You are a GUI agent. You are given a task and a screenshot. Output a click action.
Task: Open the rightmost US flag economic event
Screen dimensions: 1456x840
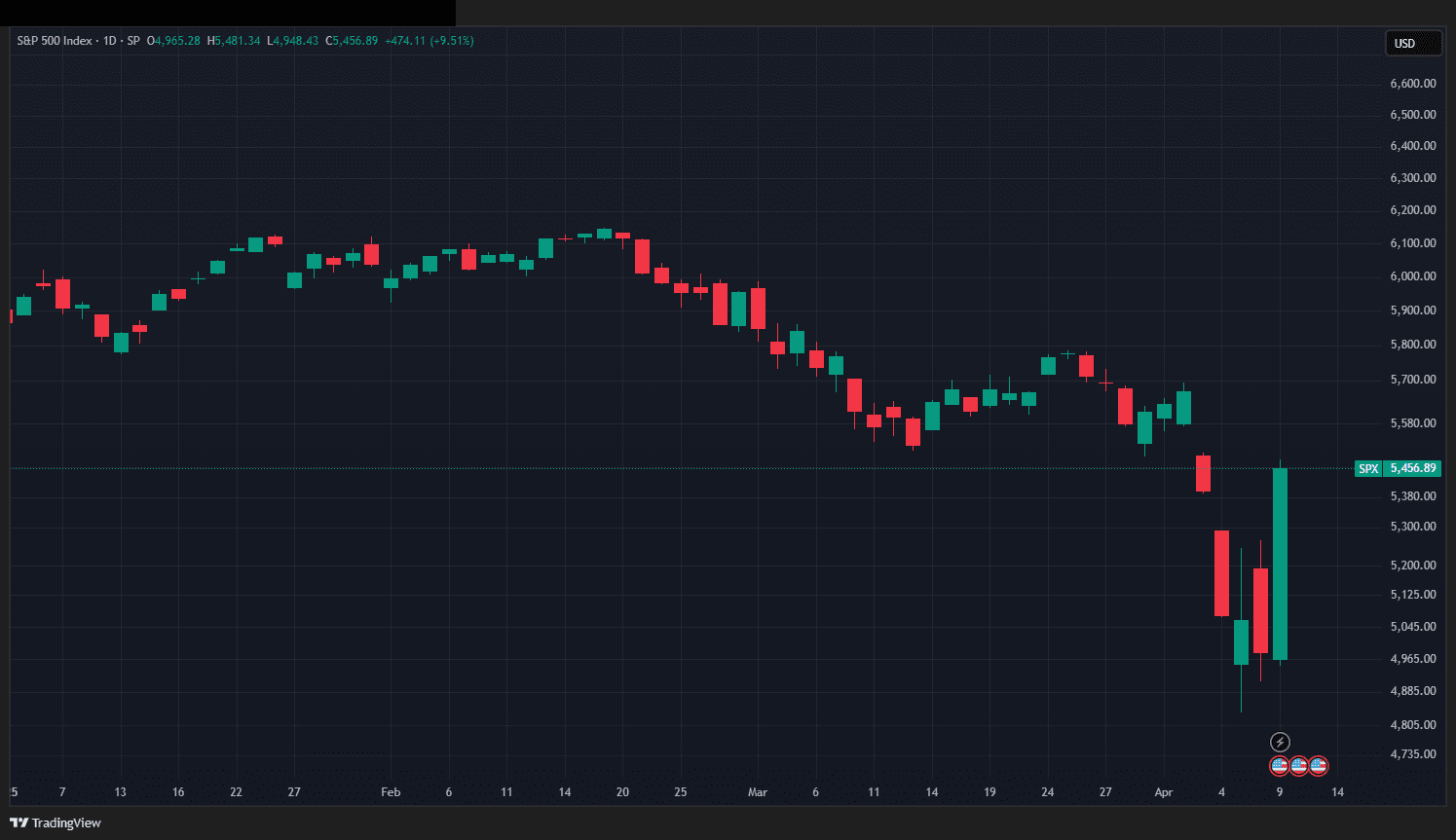1319,766
